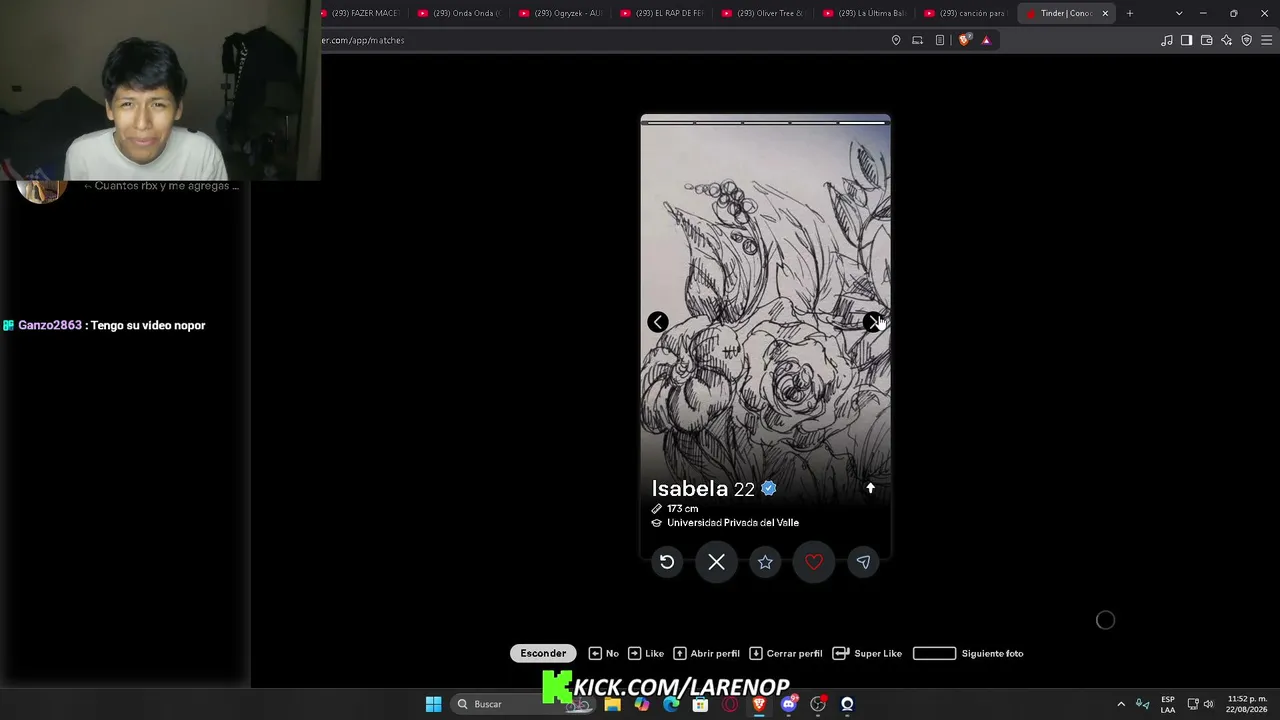
Task: Switch to the Oliver Tree YouTube tab
Action: point(763,13)
